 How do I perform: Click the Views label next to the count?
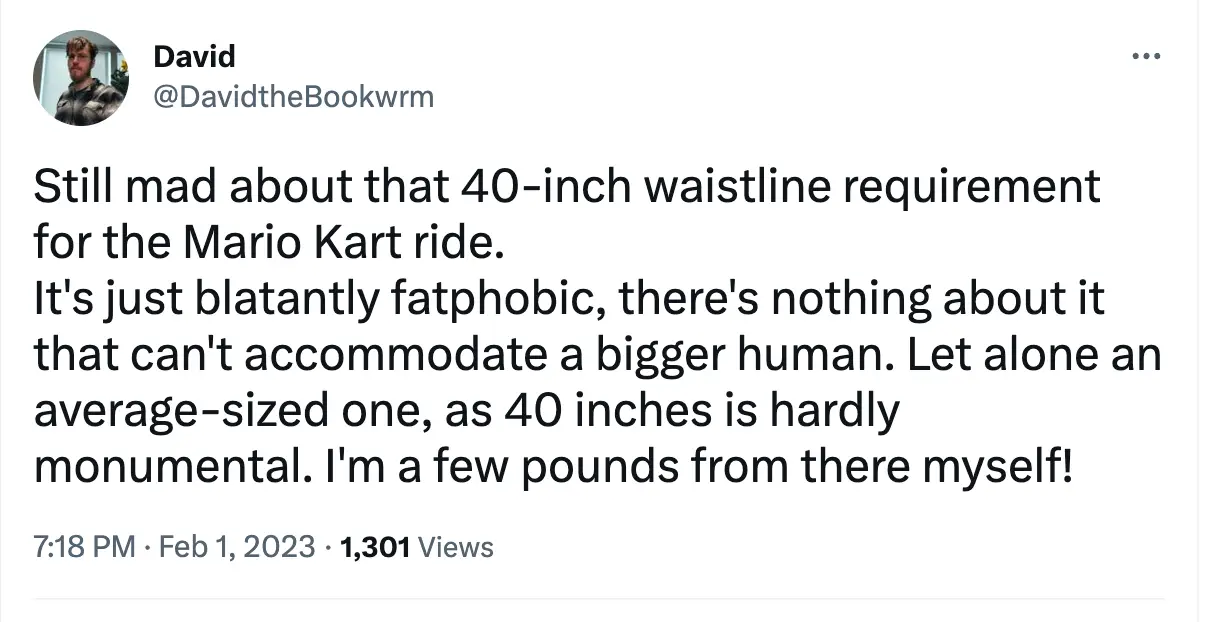pyautogui.click(x=455, y=547)
